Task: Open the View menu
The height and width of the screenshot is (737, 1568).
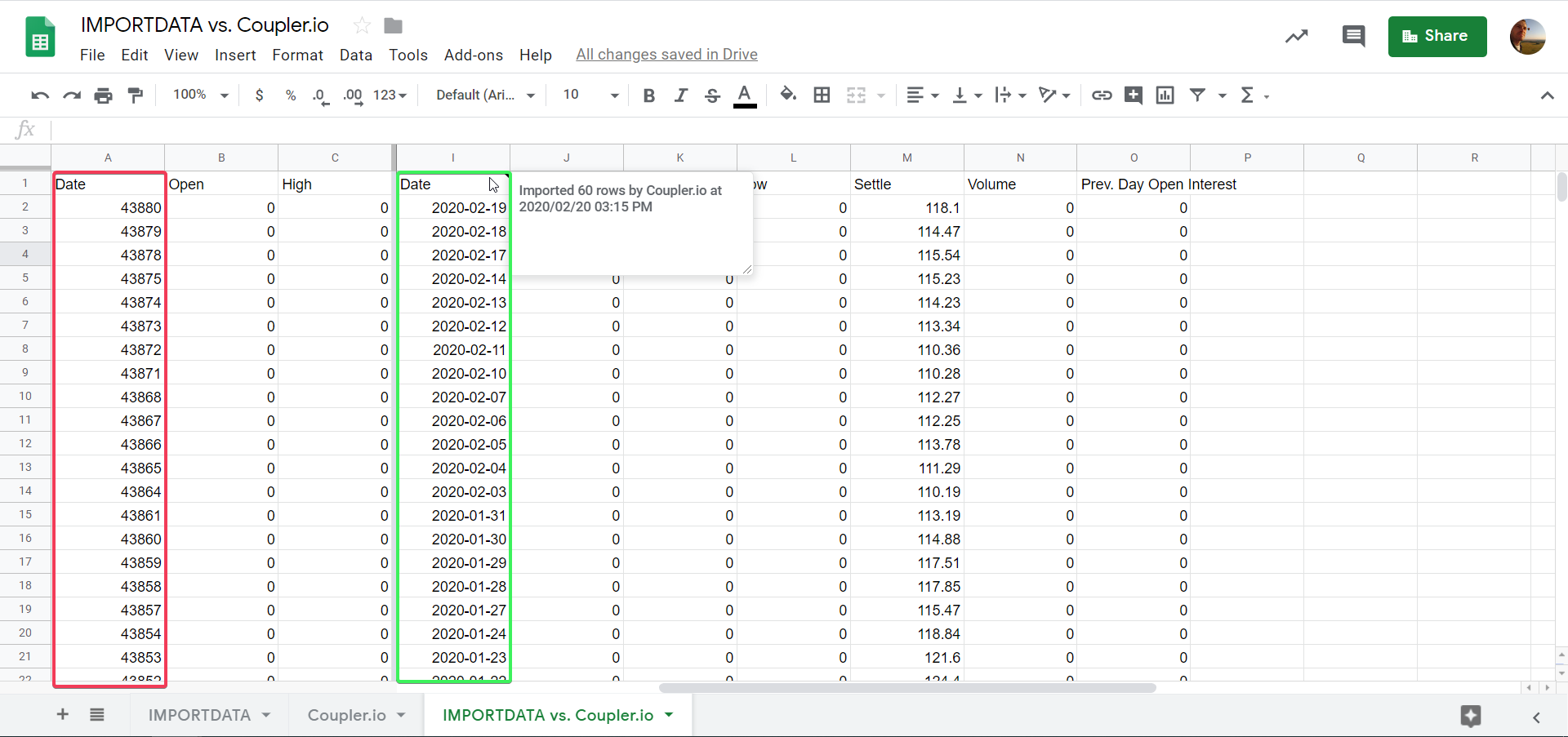Action: click(181, 55)
